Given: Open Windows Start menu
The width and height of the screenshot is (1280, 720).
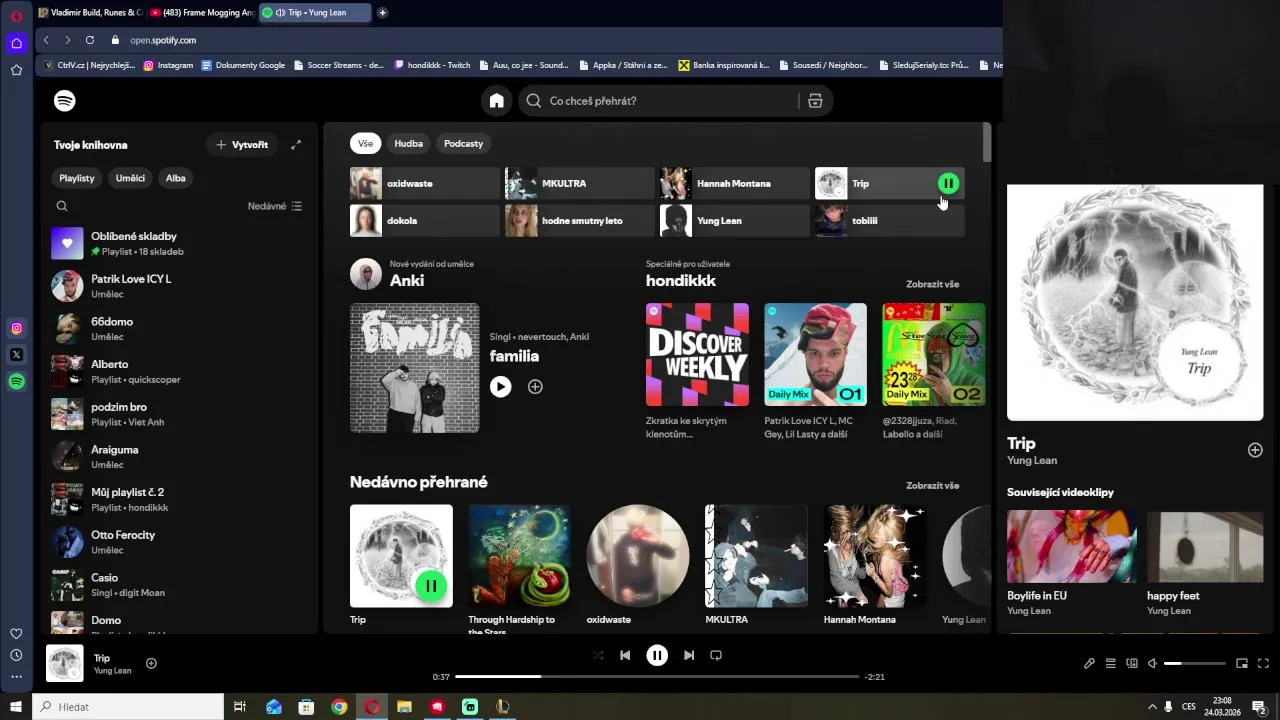Looking at the screenshot, I should [16, 707].
